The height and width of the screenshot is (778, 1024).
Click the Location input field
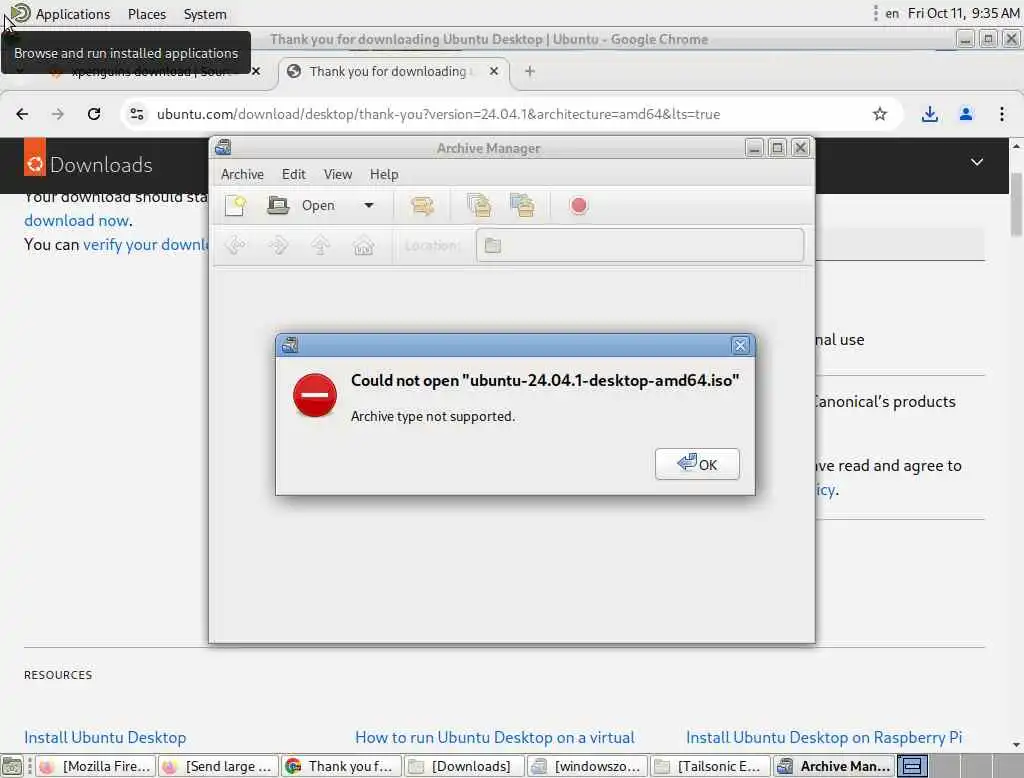(640, 246)
